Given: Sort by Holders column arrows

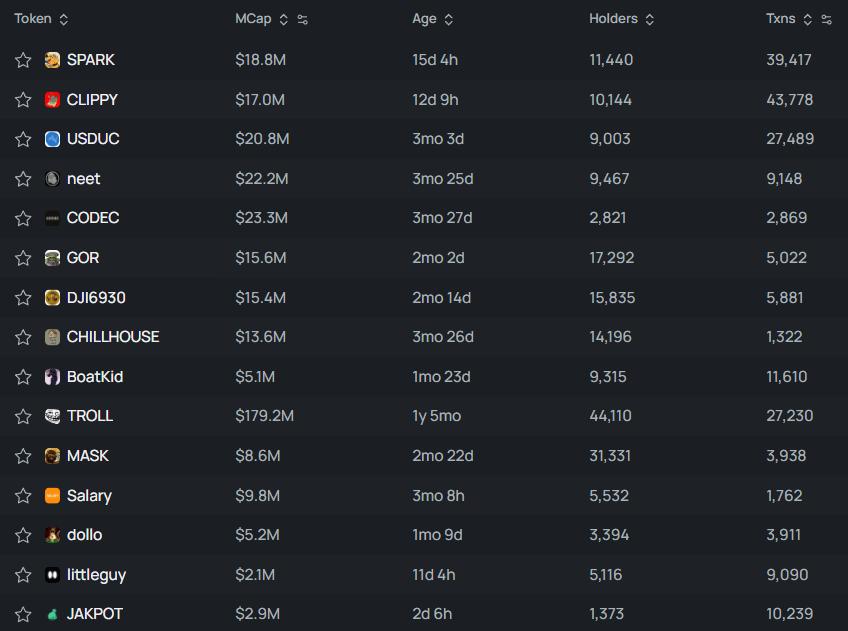Looking at the screenshot, I should click(650, 20).
